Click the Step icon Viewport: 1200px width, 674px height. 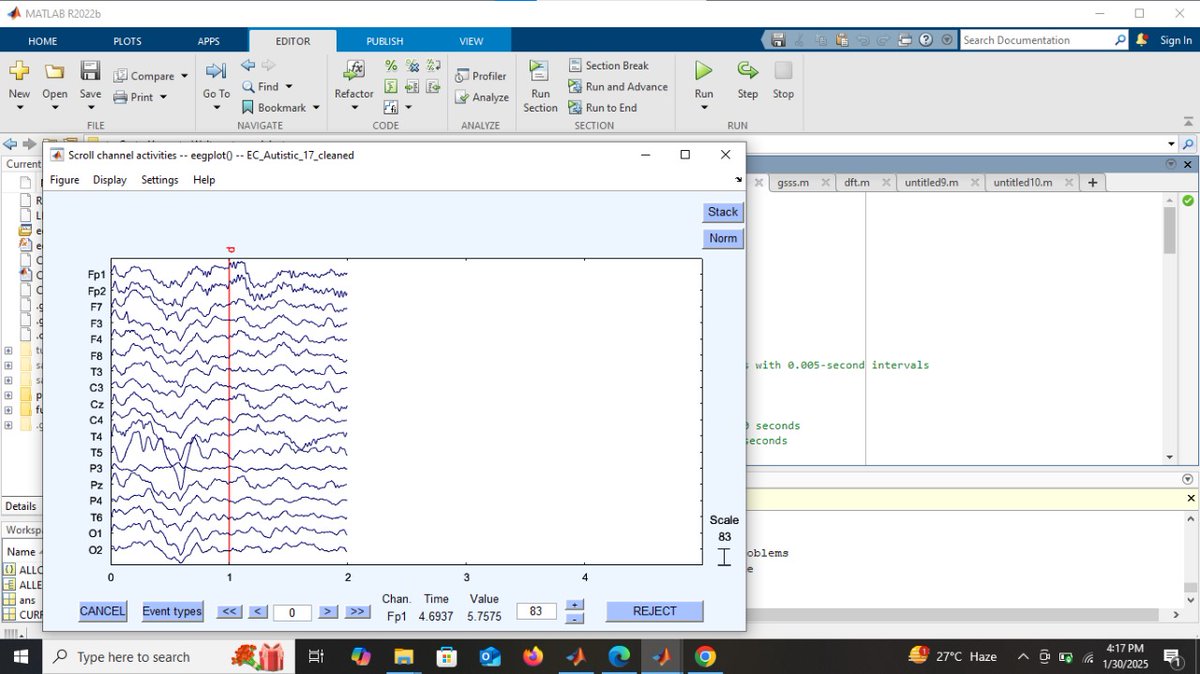(748, 71)
